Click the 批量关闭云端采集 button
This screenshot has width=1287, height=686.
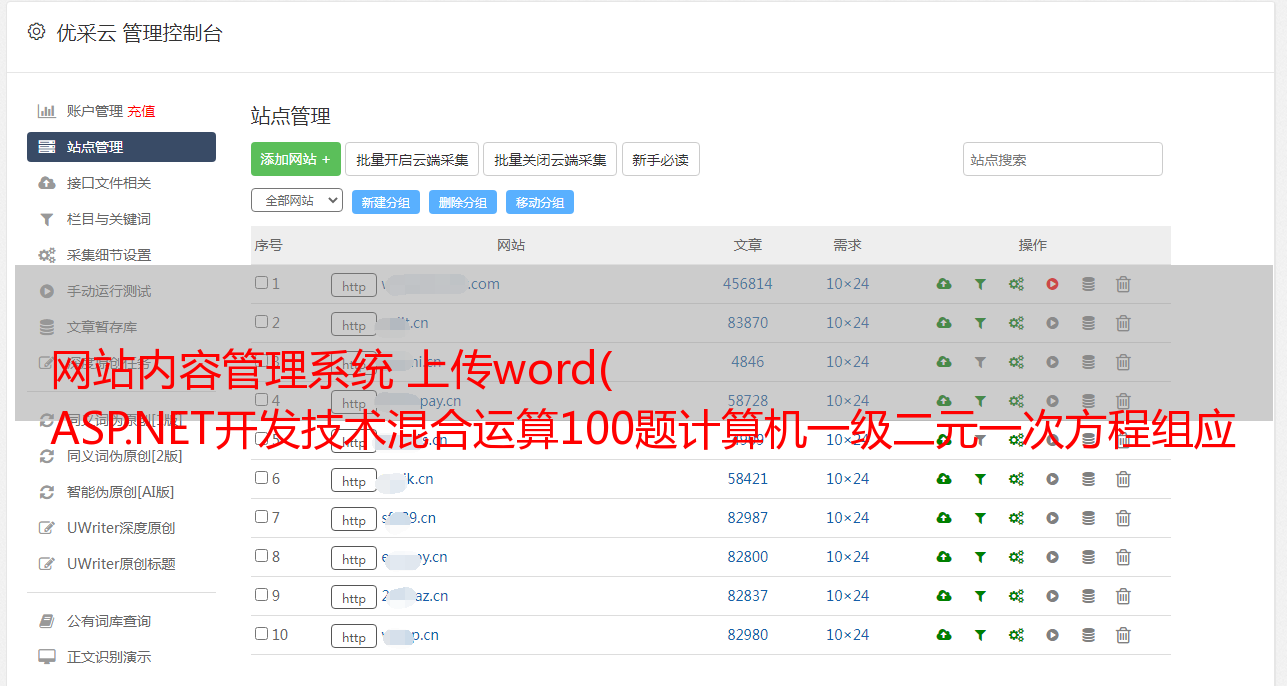(x=550, y=159)
